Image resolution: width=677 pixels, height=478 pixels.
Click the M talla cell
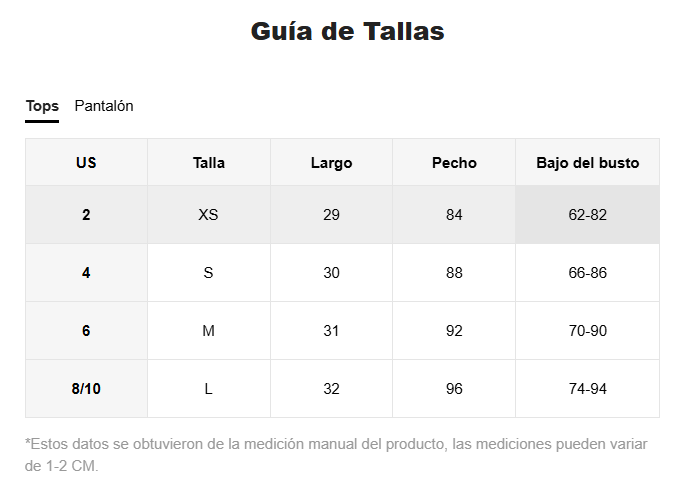click(209, 331)
